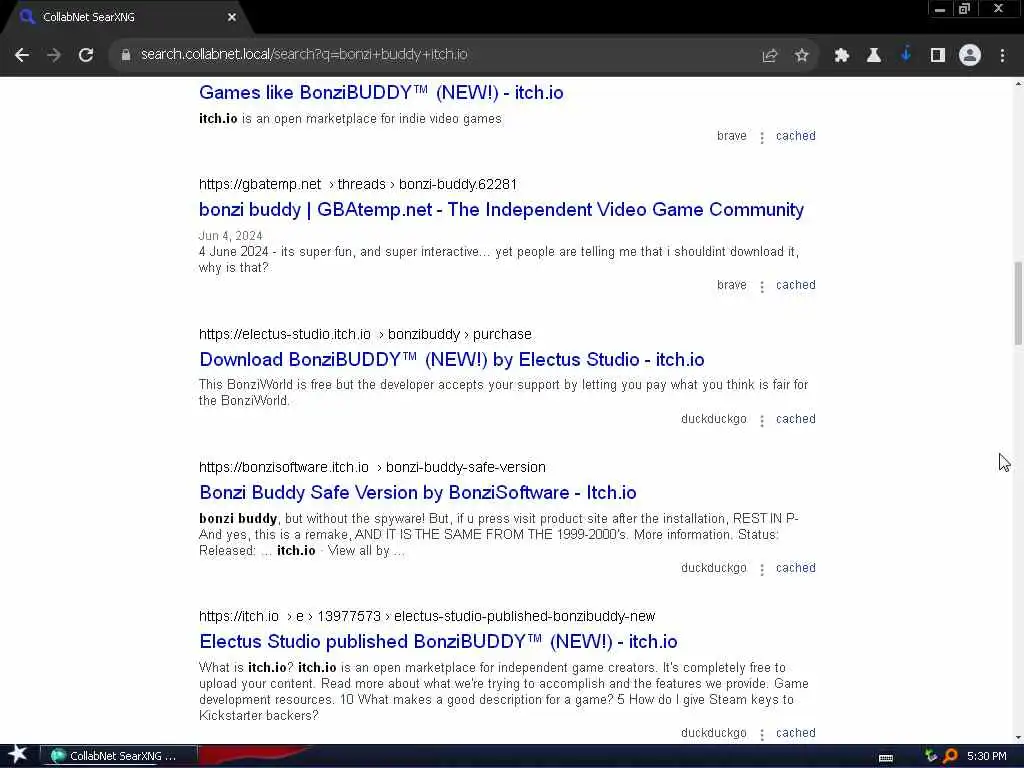Click cached link for Bonzi Buddy Safe Version

click(x=795, y=568)
